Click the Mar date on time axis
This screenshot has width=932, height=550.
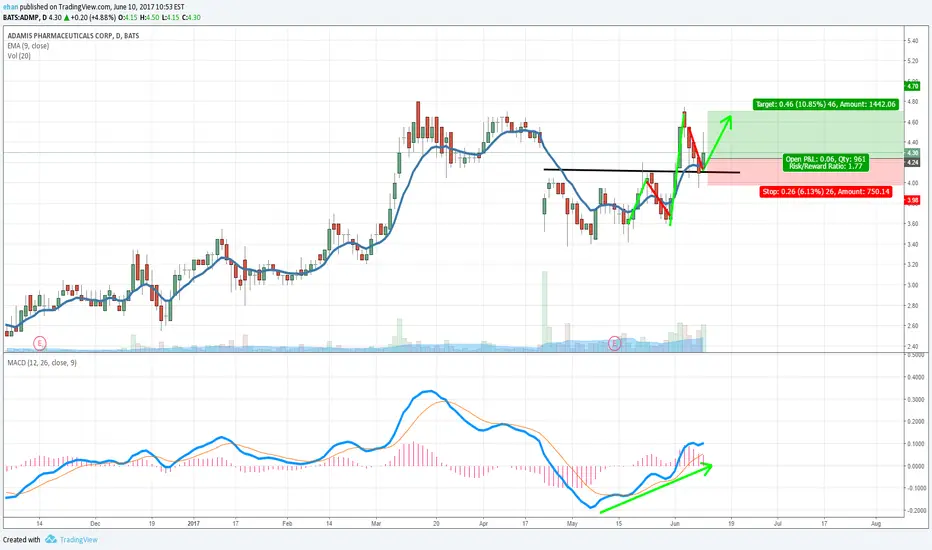coord(376,524)
